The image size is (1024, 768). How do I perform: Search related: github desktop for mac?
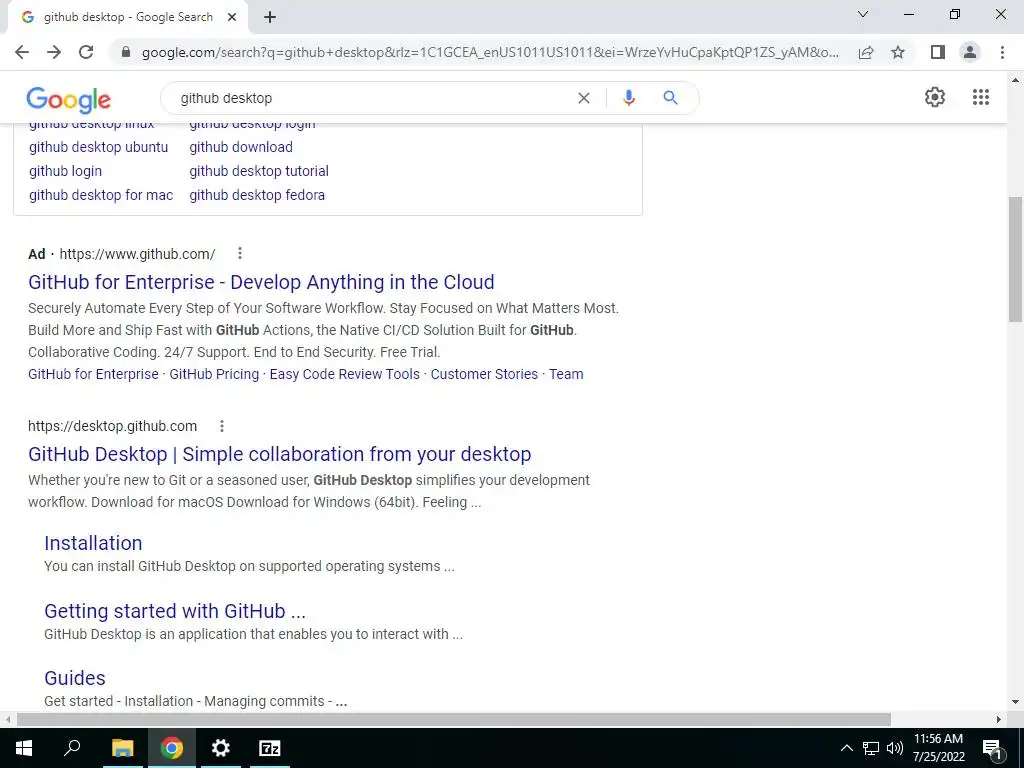click(x=101, y=195)
